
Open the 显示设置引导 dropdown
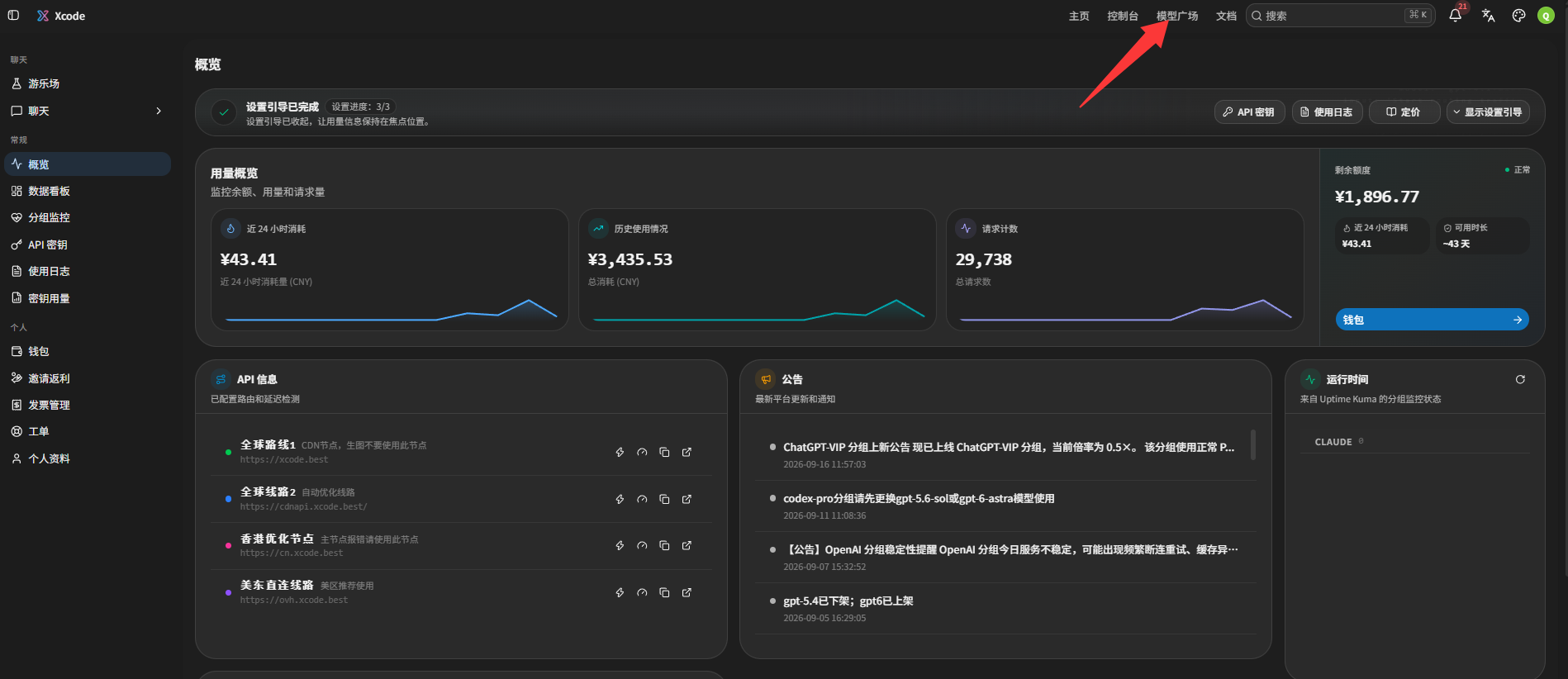[x=1488, y=112]
